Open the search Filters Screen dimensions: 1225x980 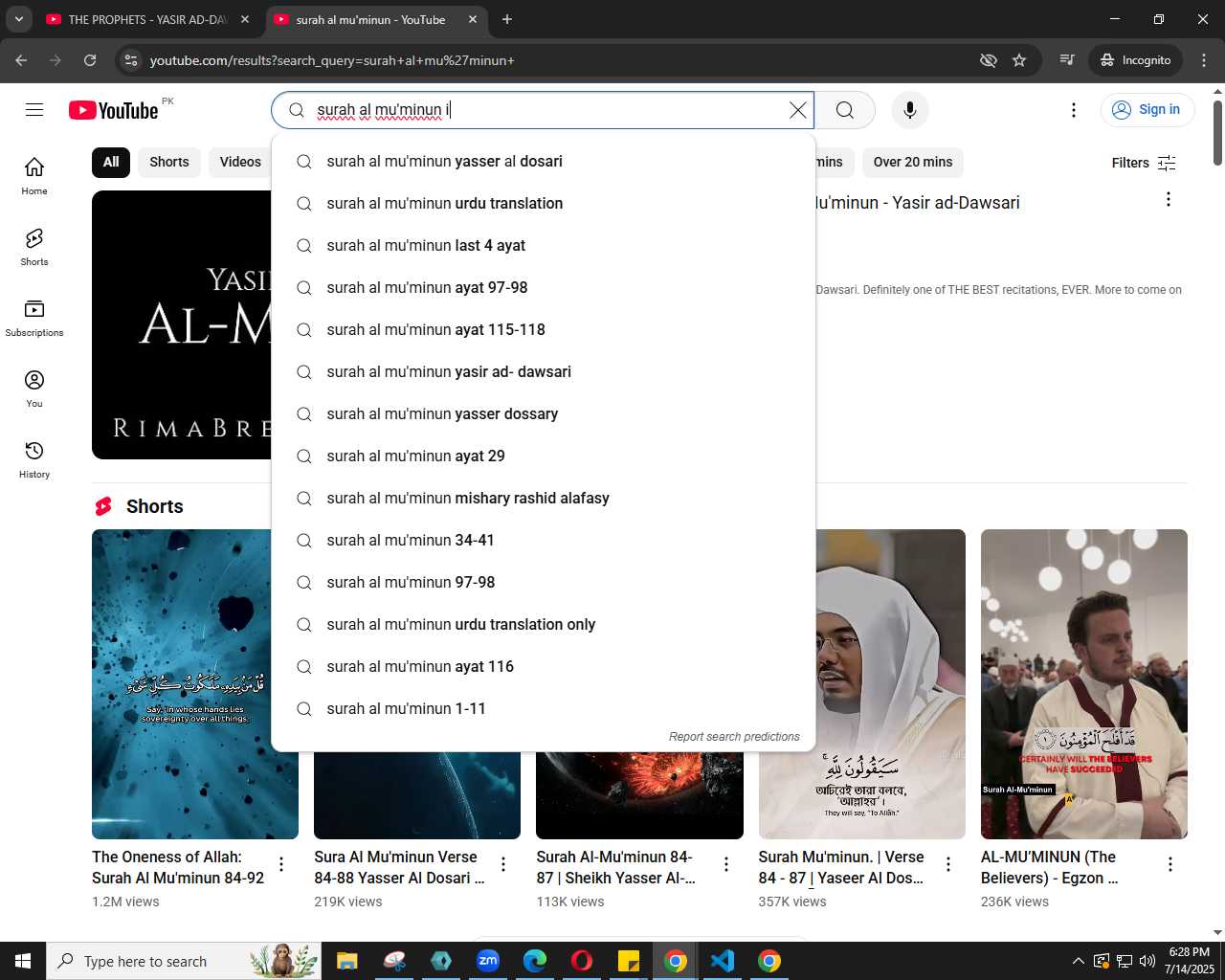pyautogui.click(x=1144, y=163)
